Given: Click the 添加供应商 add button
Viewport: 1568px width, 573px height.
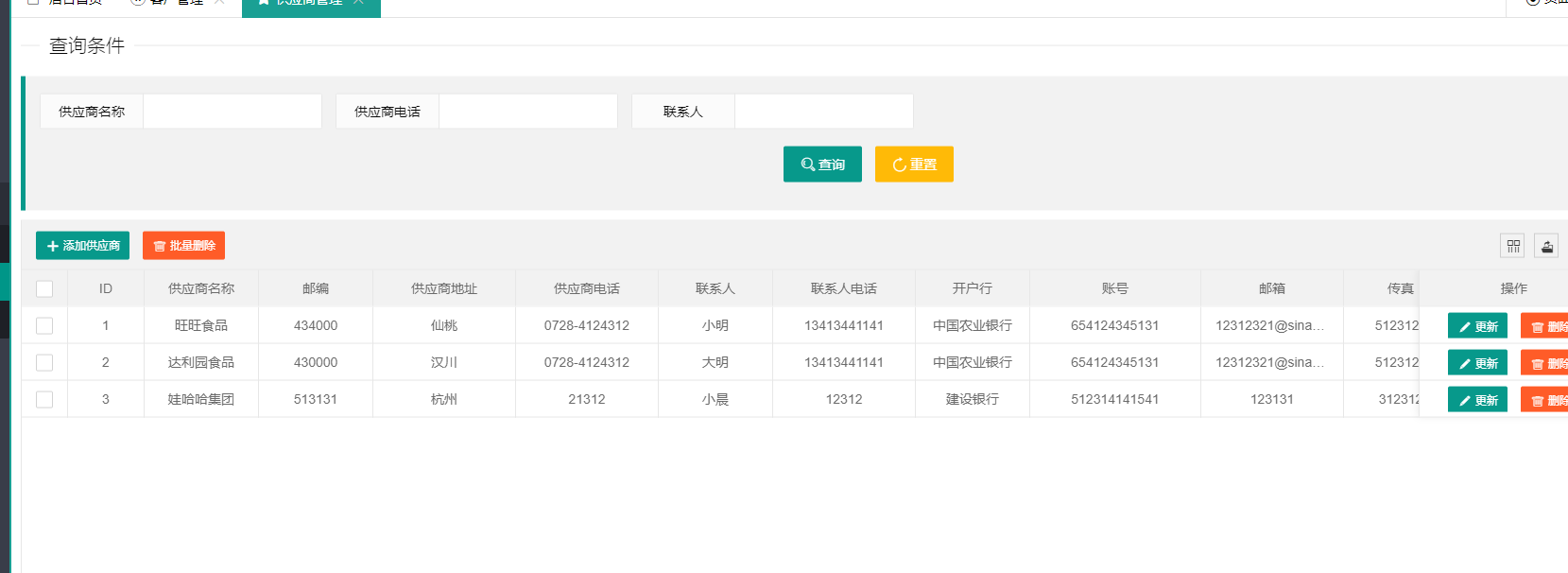Looking at the screenshot, I should point(82,246).
